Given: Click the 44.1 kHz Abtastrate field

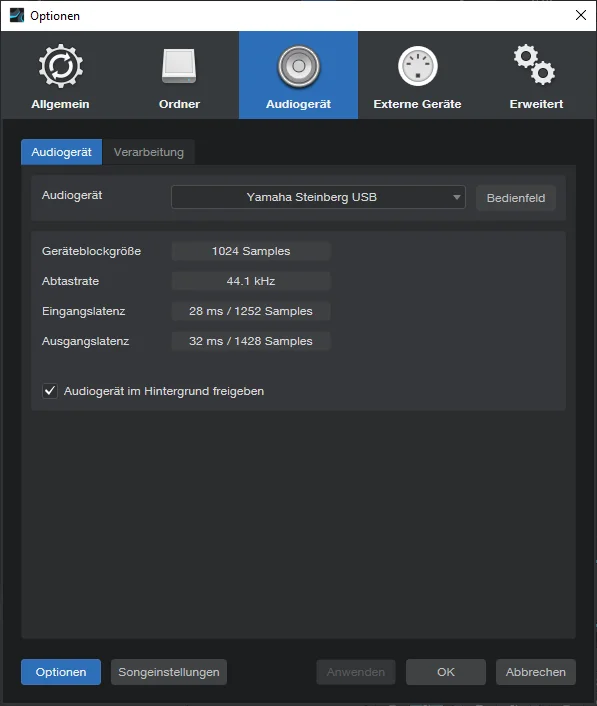Looking at the screenshot, I should pyautogui.click(x=251, y=281).
